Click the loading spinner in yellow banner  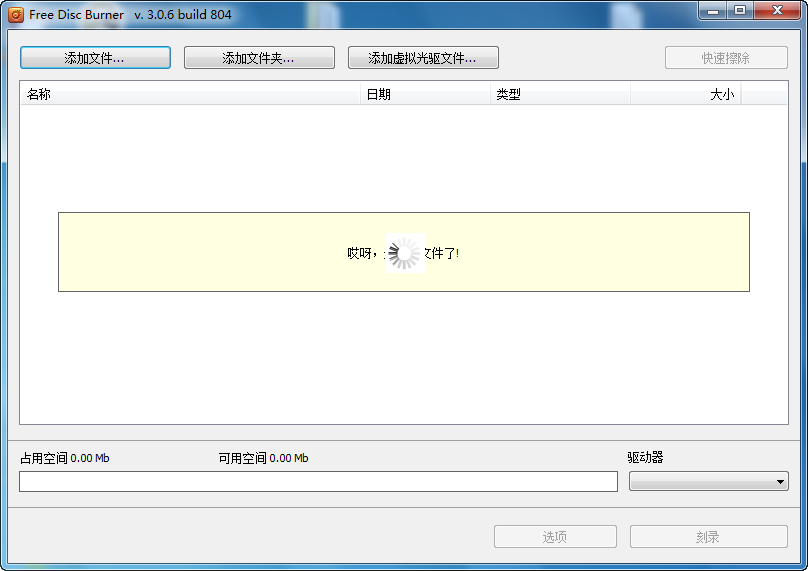[x=405, y=253]
